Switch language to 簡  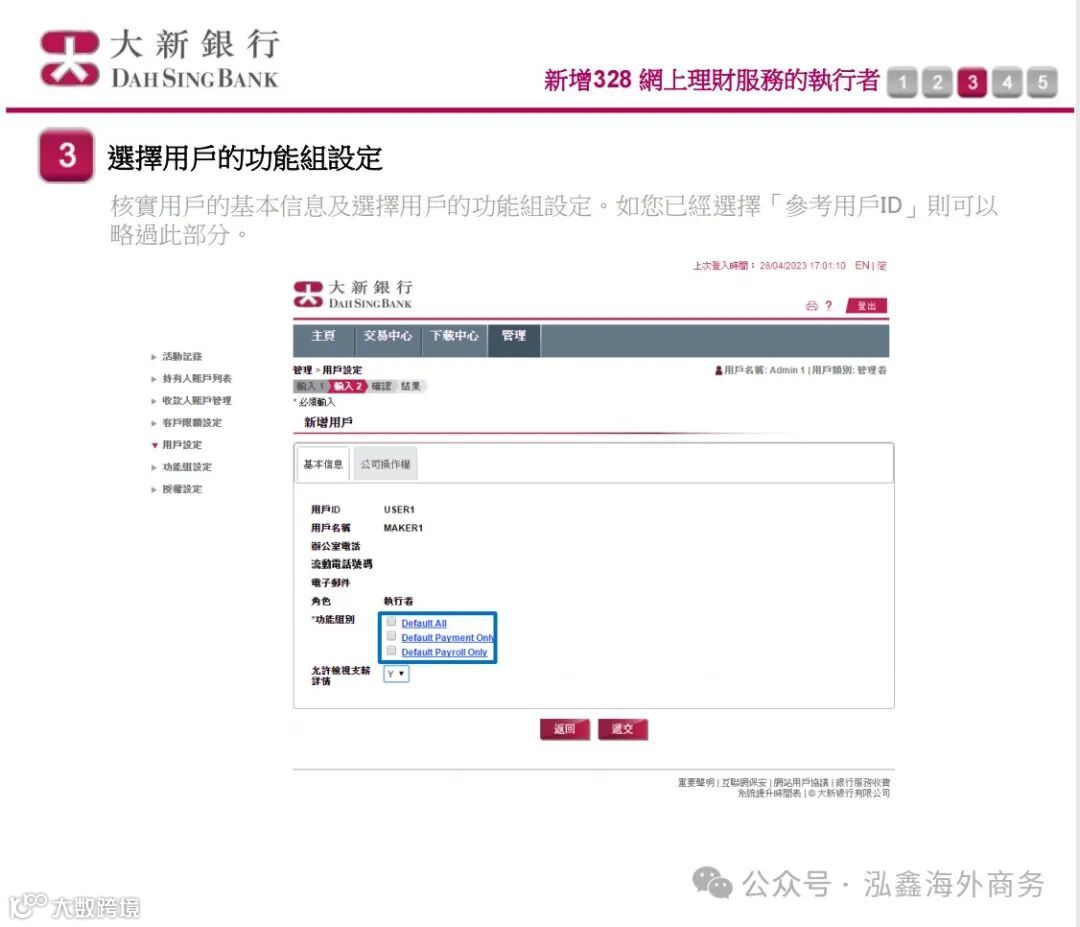point(882,265)
